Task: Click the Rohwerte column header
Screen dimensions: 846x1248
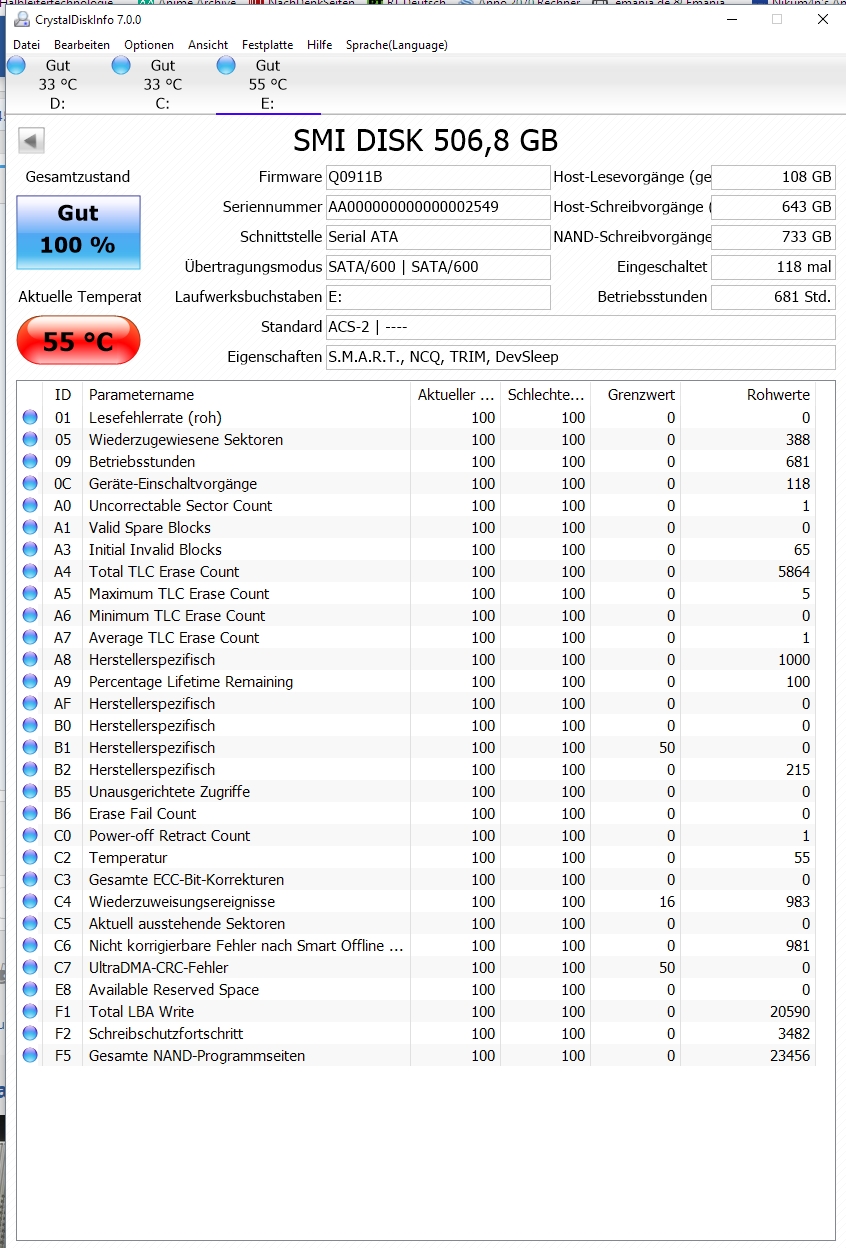Action: pyautogui.click(x=748, y=395)
